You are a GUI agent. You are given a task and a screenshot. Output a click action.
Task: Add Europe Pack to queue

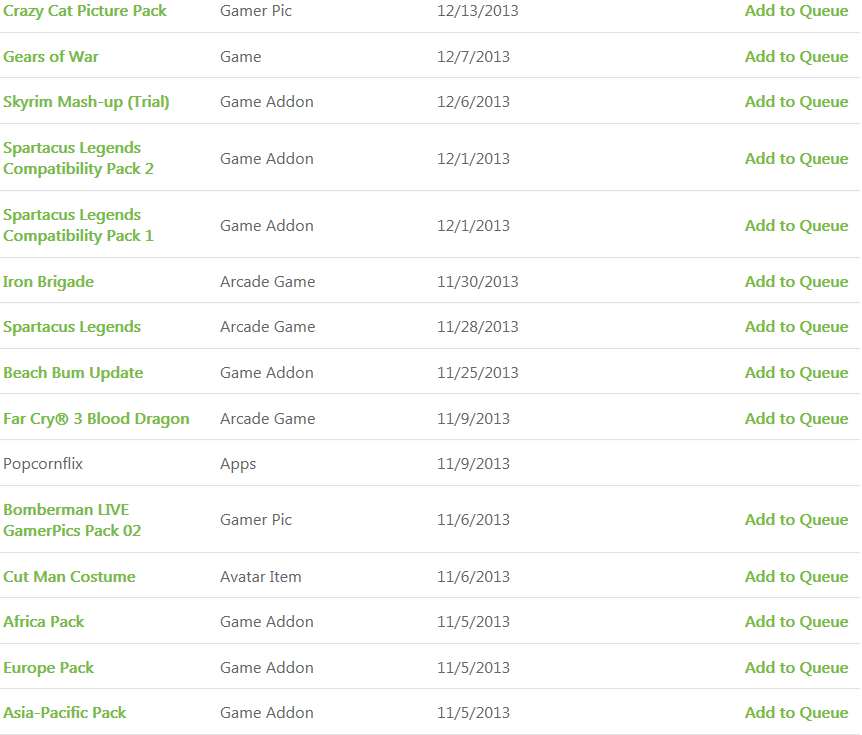pyautogui.click(x=797, y=668)
